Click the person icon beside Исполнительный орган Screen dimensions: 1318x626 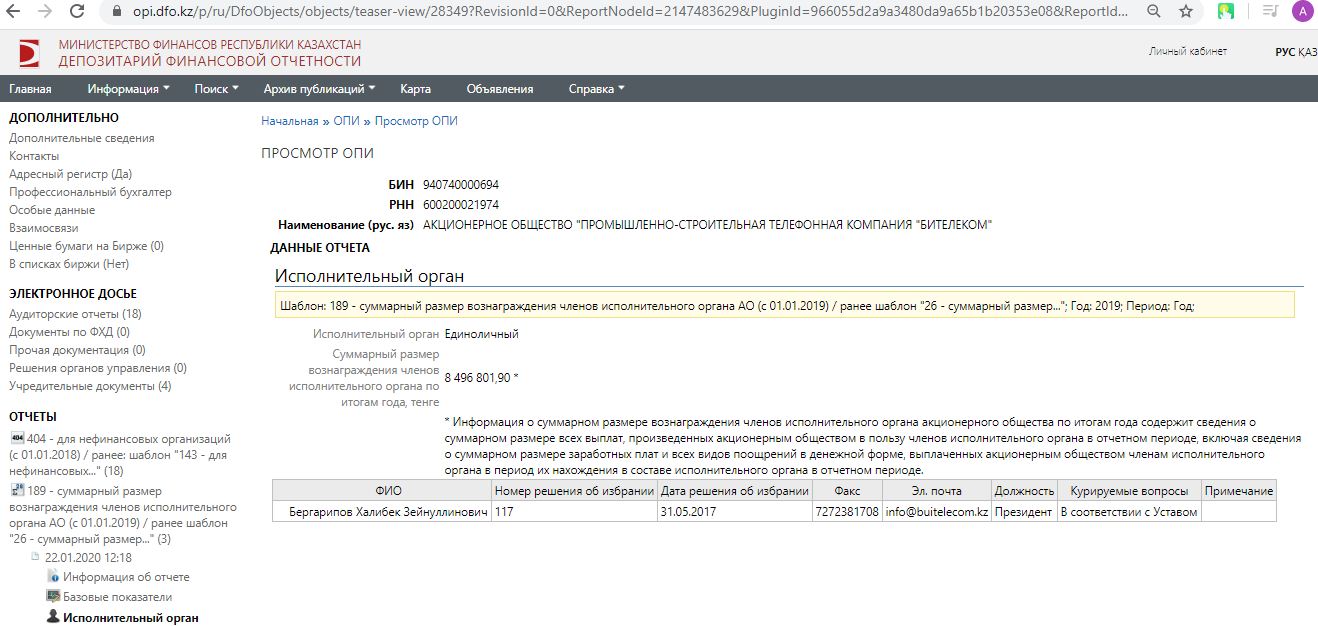[x=53, y=618]
